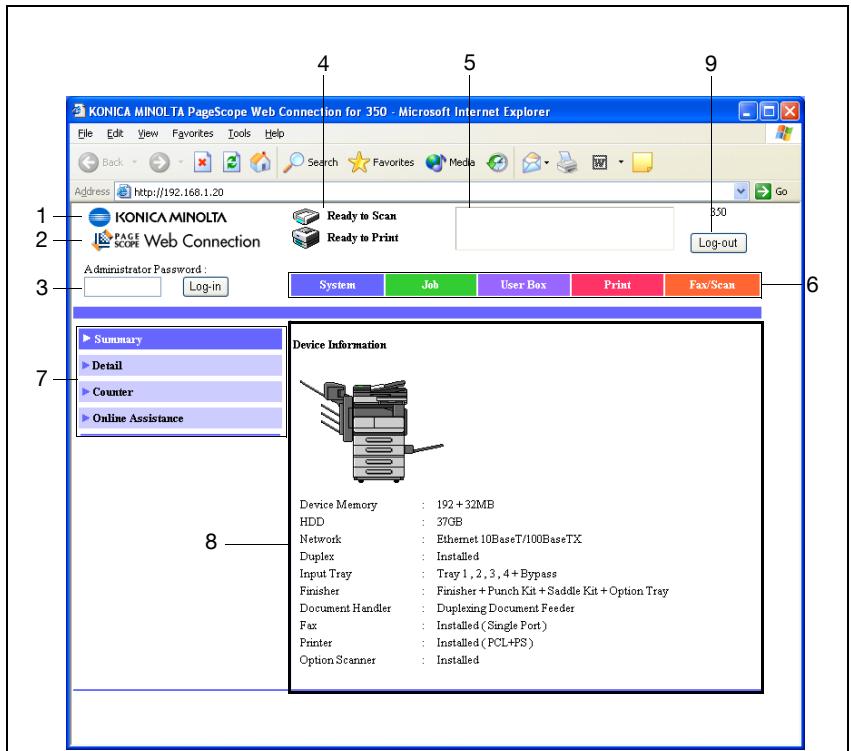Screen dimensions: 851x751
Task: Open History clock icon in toolbar
Action: click(x=497, y=162)
